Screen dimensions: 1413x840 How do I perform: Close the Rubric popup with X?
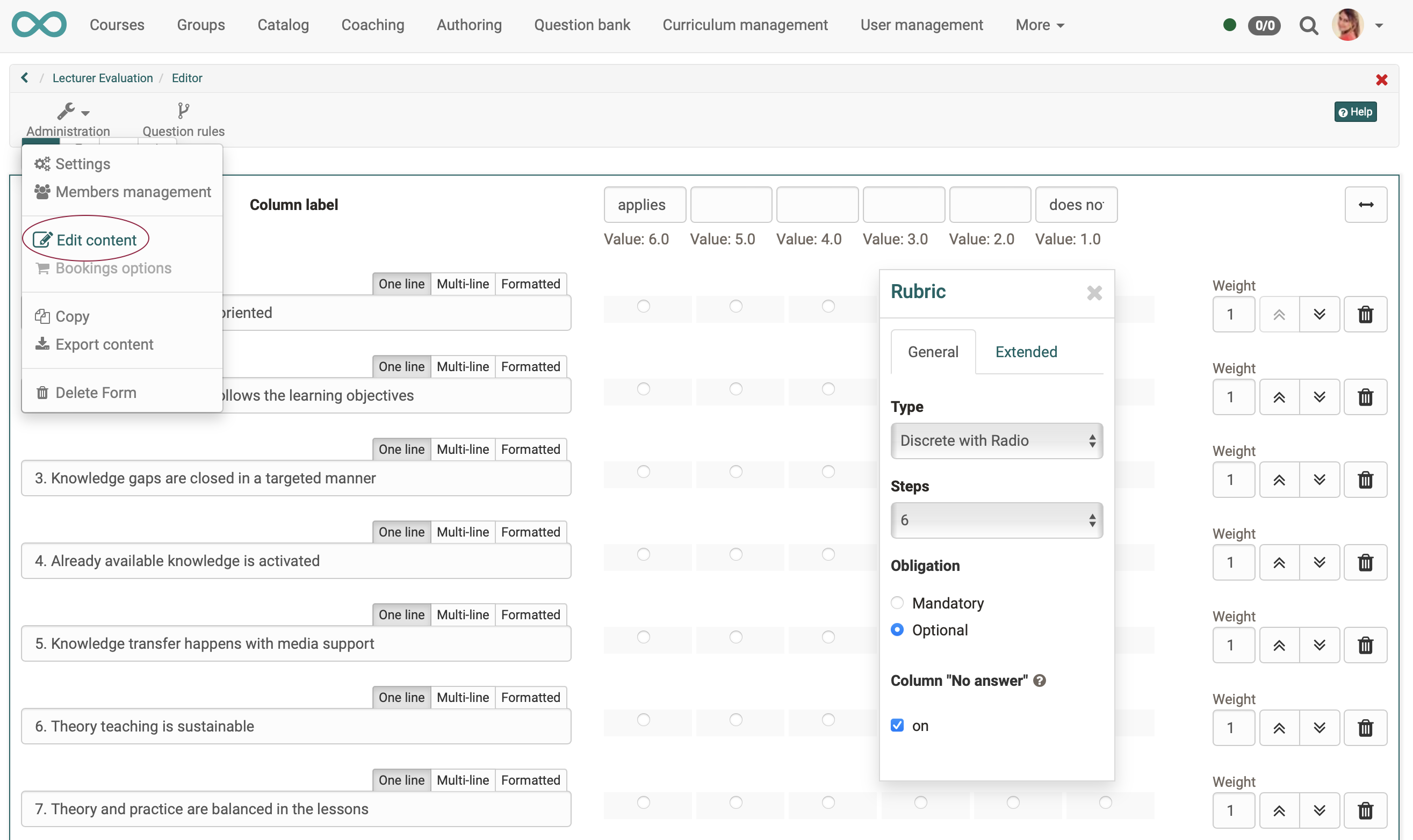pos(1094,293)
